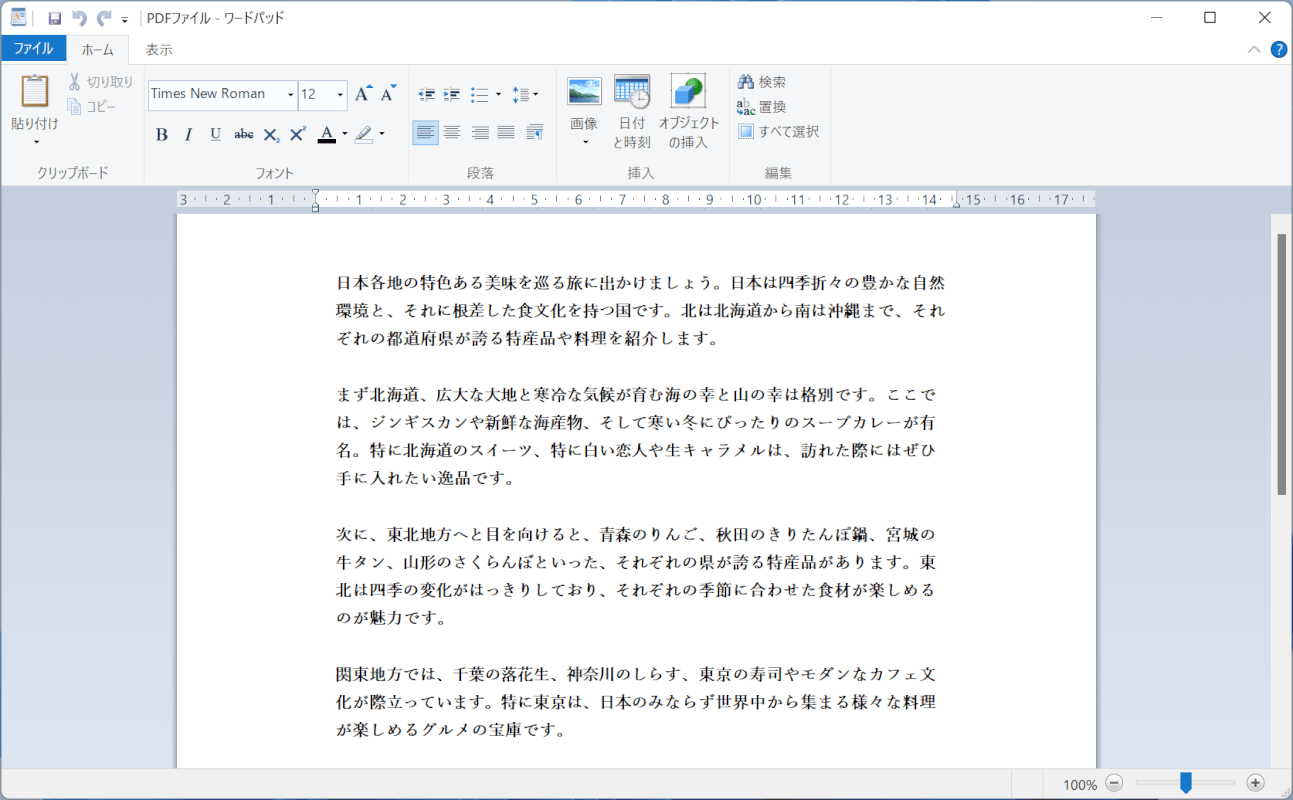The width and height of the screenshot is (1293, 800).
Task: Toggle Strikethrough formatting
Action: click(x=243, y=134)
